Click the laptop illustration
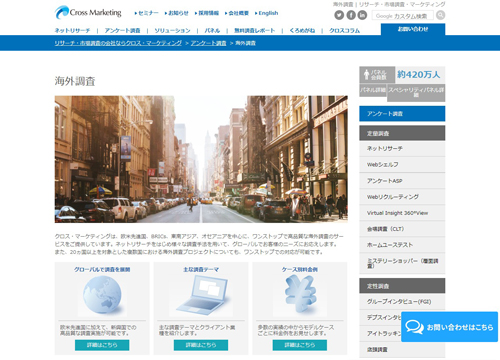Image resolution: width=500 pixels, height=360 pixels. coord(202,295)
